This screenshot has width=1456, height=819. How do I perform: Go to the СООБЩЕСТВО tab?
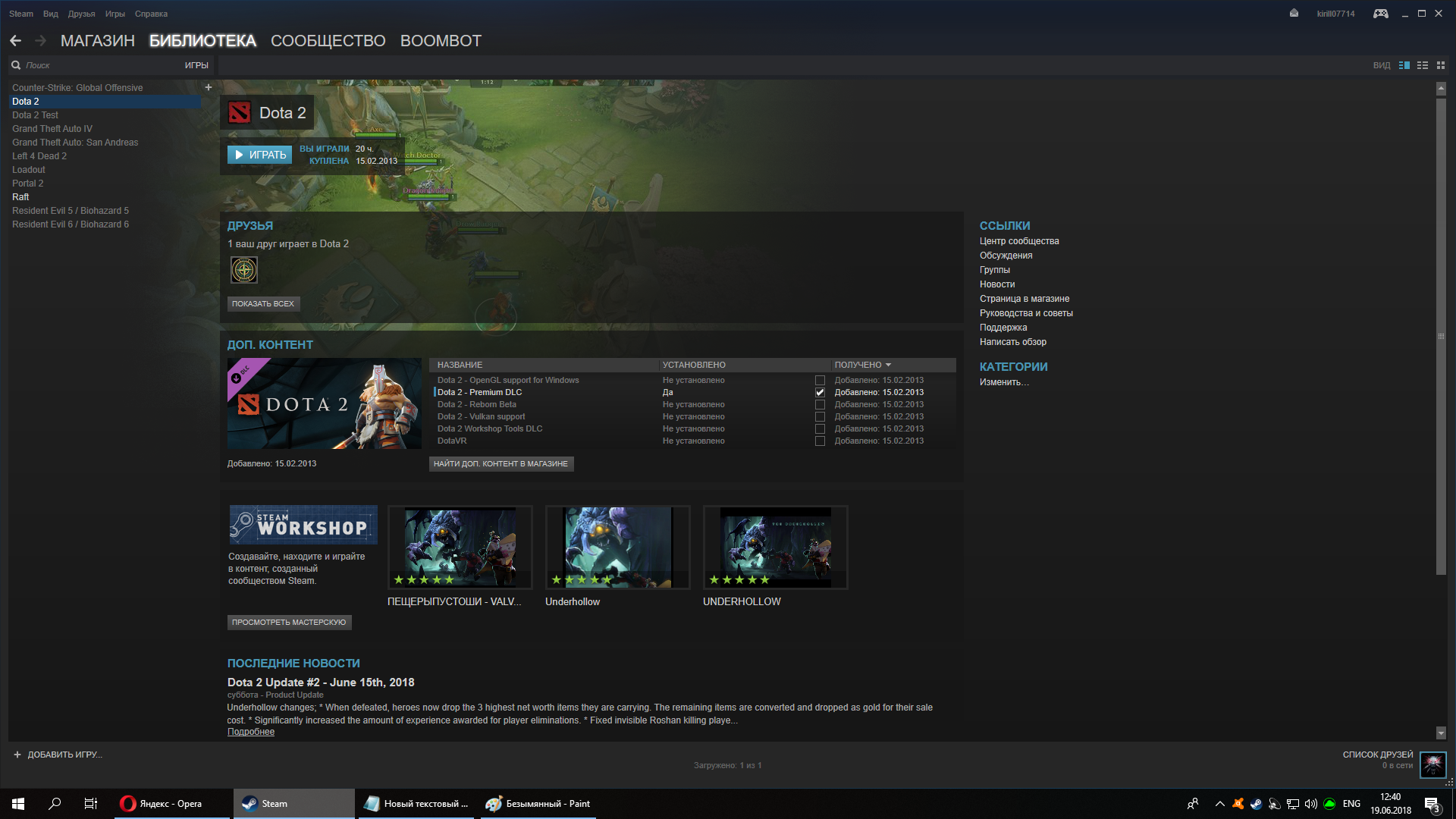pyautogui.click(x=328, y=41)
